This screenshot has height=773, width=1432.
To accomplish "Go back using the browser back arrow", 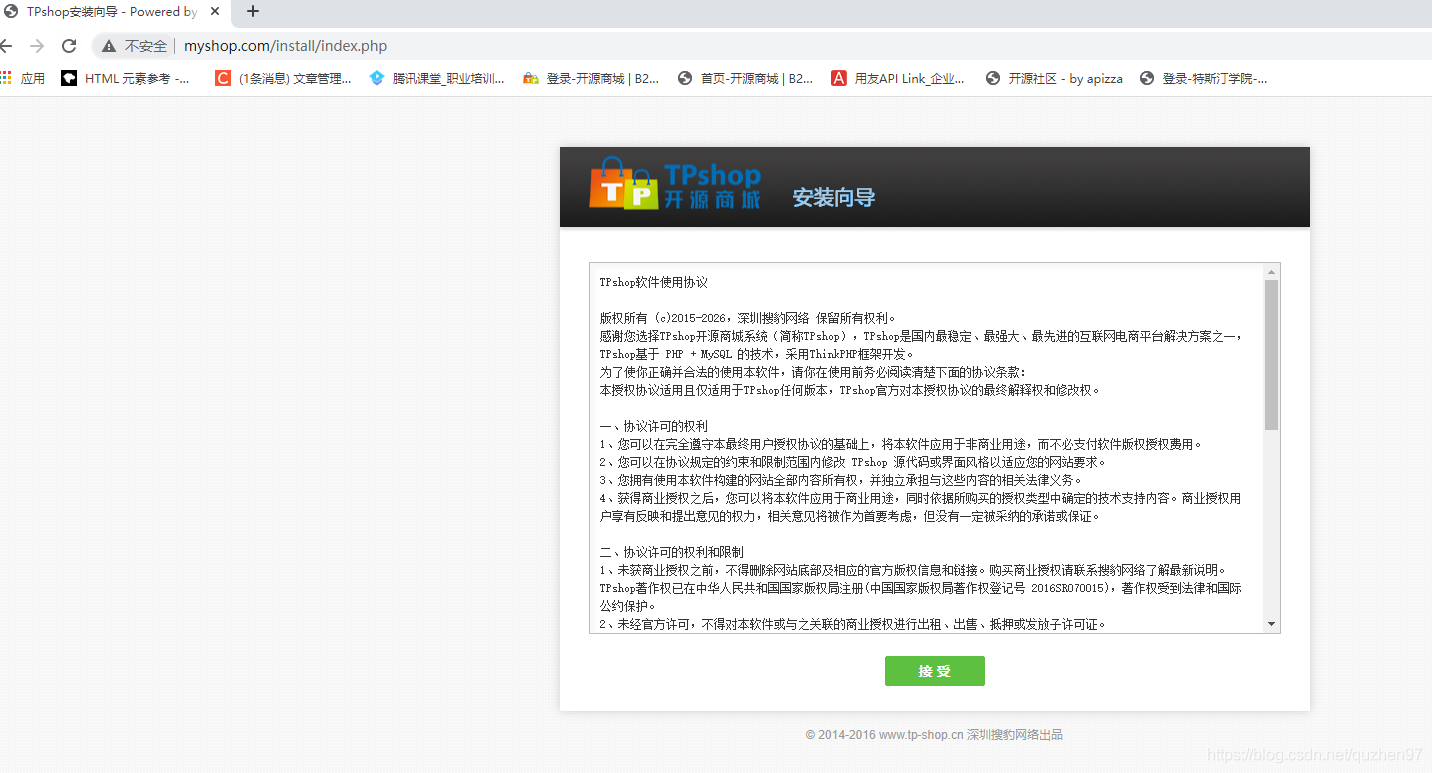I will [x=6, y=46].
